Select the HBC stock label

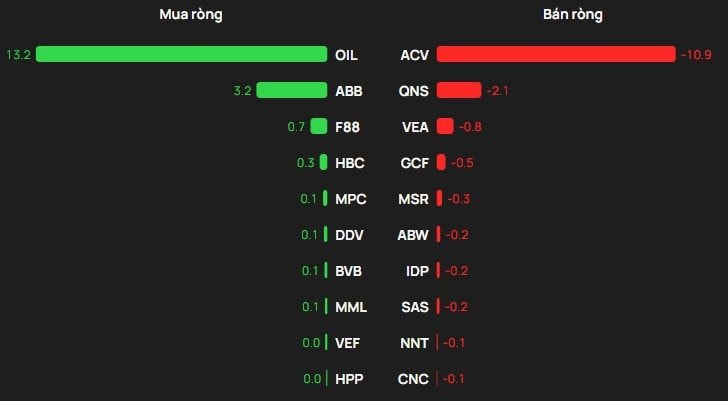point(349,163)
